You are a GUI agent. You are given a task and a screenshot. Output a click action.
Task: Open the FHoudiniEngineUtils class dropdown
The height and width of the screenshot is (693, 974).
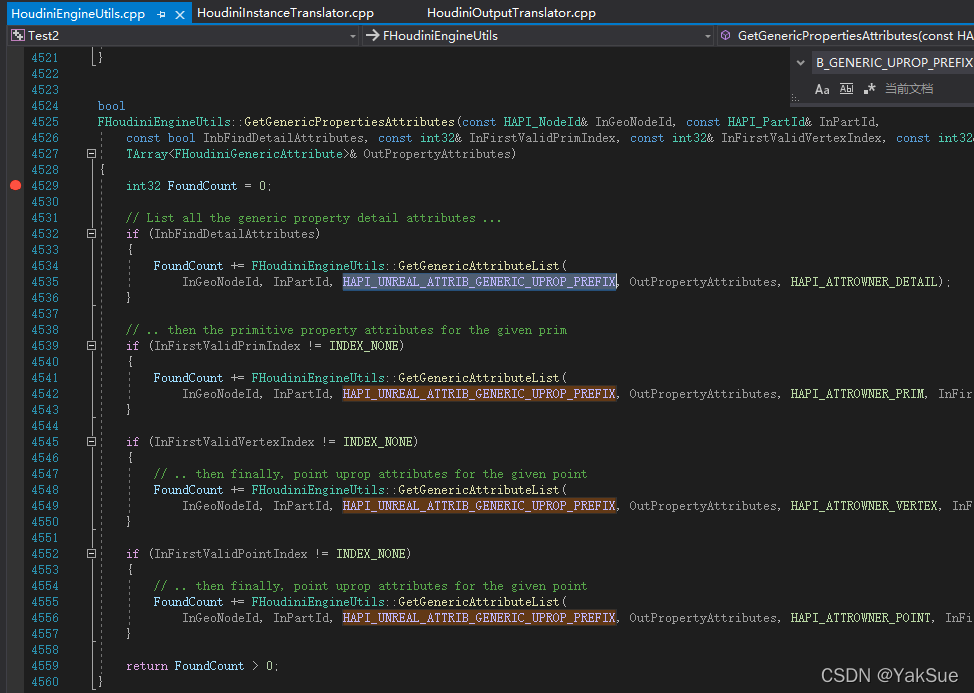pyautogui.click(x=708, y=36)
